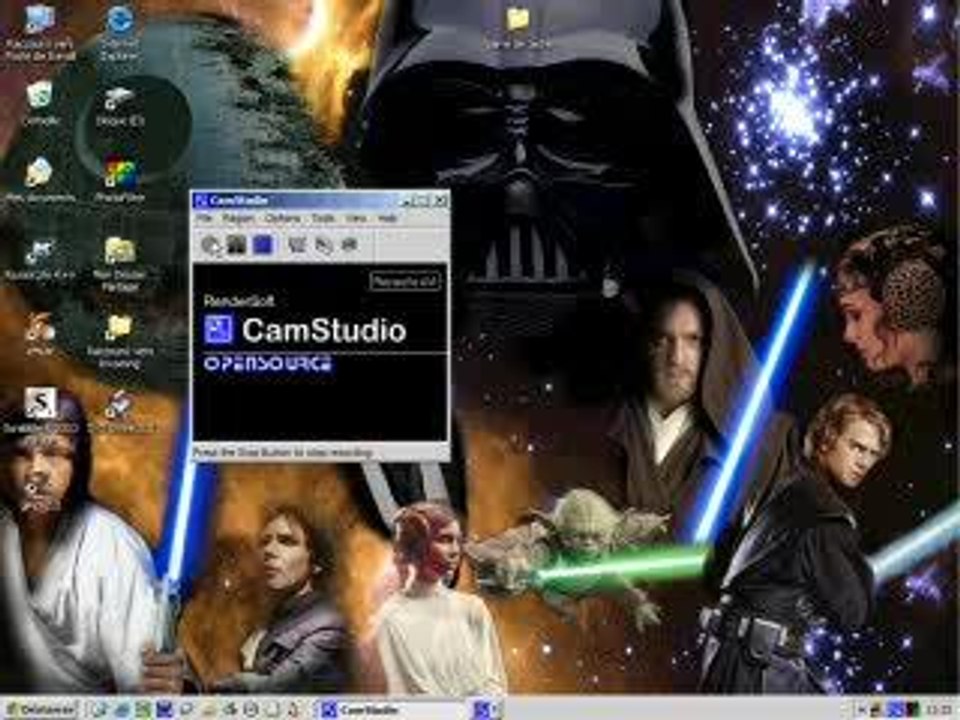Open Screen Annotations from CamStudio toolbar
The image size is (960, 720).
(323, 245)
